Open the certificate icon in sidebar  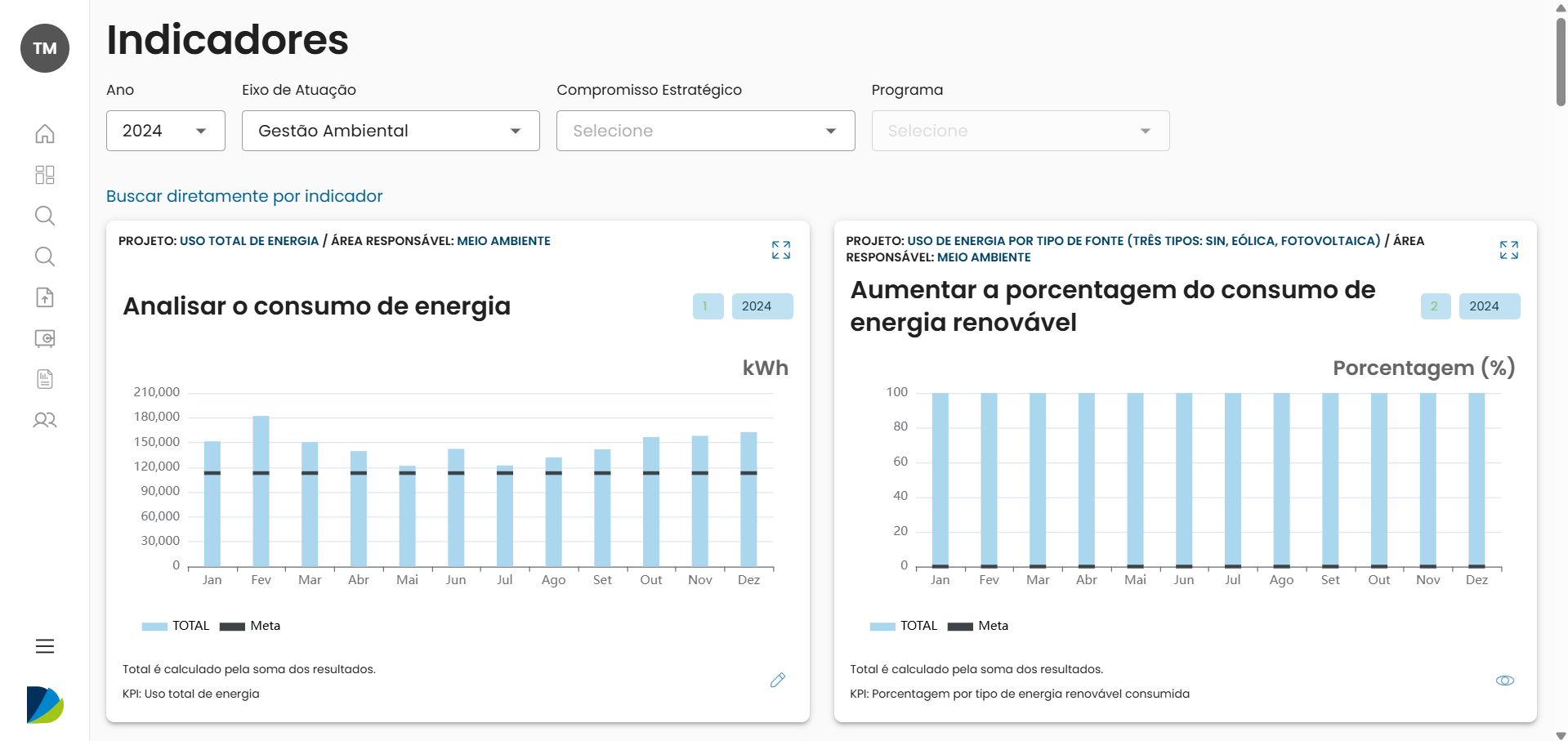click(x=45, y=338)
